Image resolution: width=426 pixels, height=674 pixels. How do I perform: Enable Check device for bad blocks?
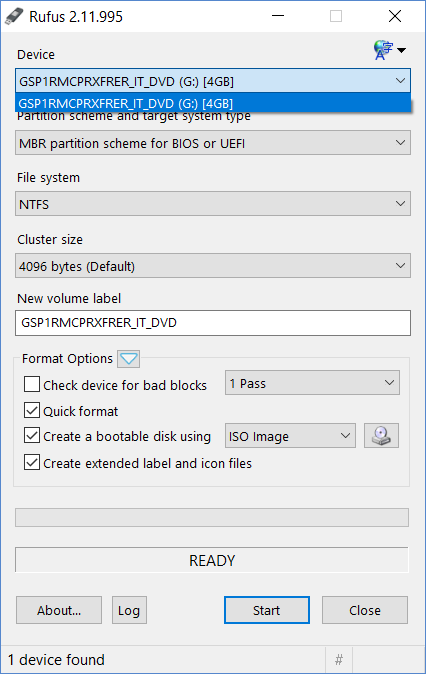[32, 384]
